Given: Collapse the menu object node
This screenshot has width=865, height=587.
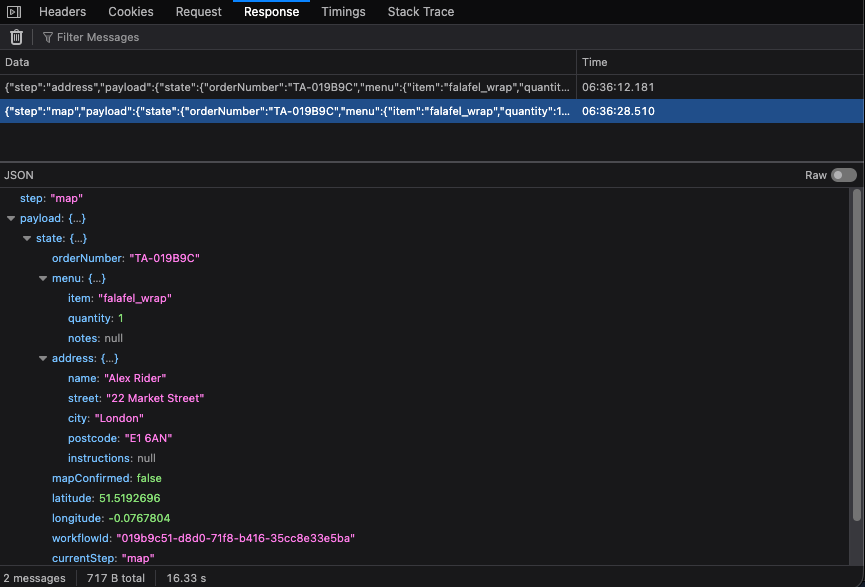Looking at the screenshot, I should (43, 278).
